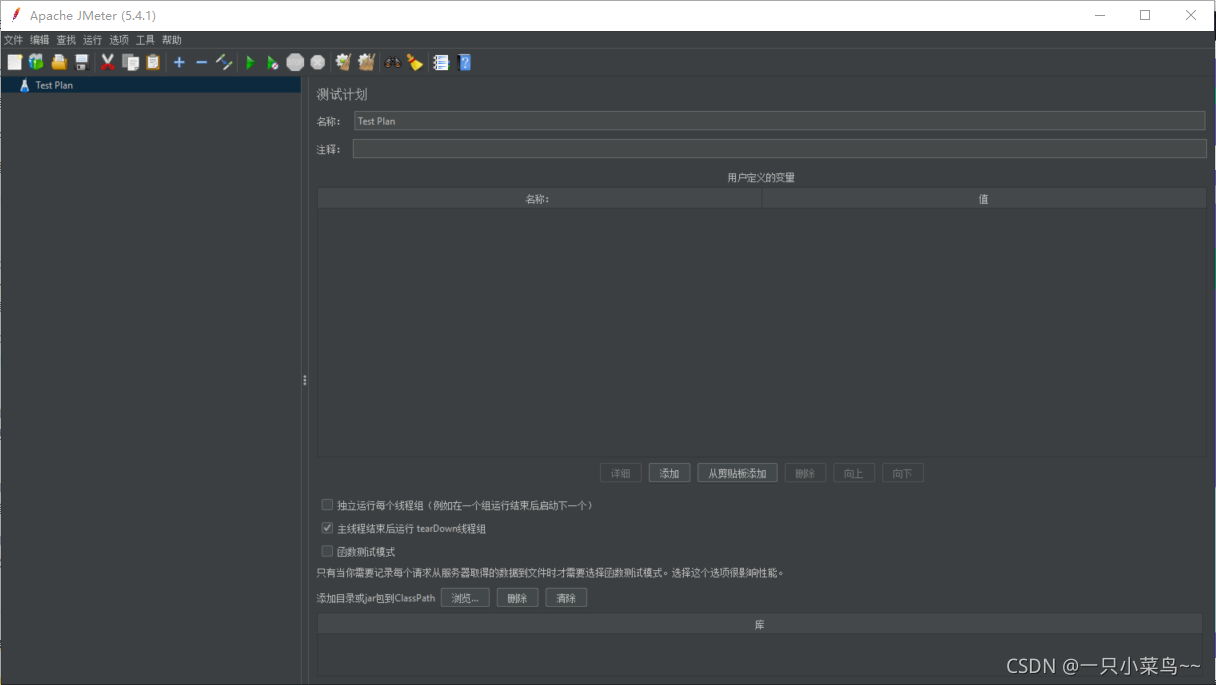Open the Templates icon

[x=36, y=62]
